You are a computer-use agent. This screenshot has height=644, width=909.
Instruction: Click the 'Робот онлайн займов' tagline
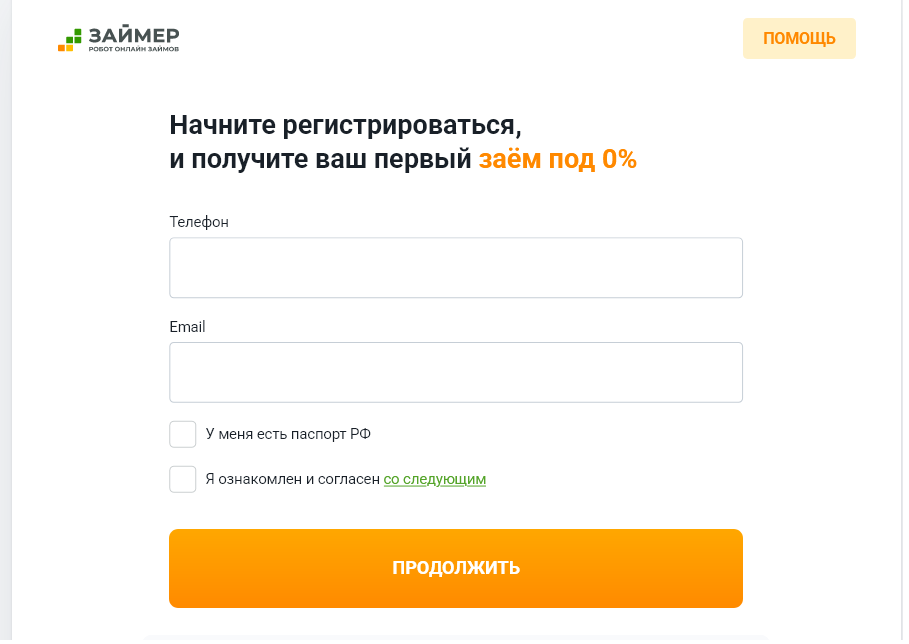click(x=134, y=49)
